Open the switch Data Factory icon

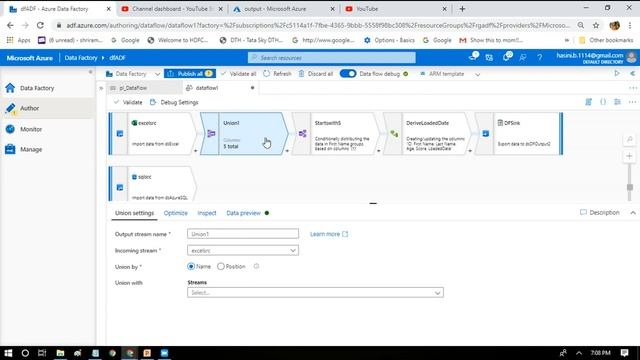[489, 58]
